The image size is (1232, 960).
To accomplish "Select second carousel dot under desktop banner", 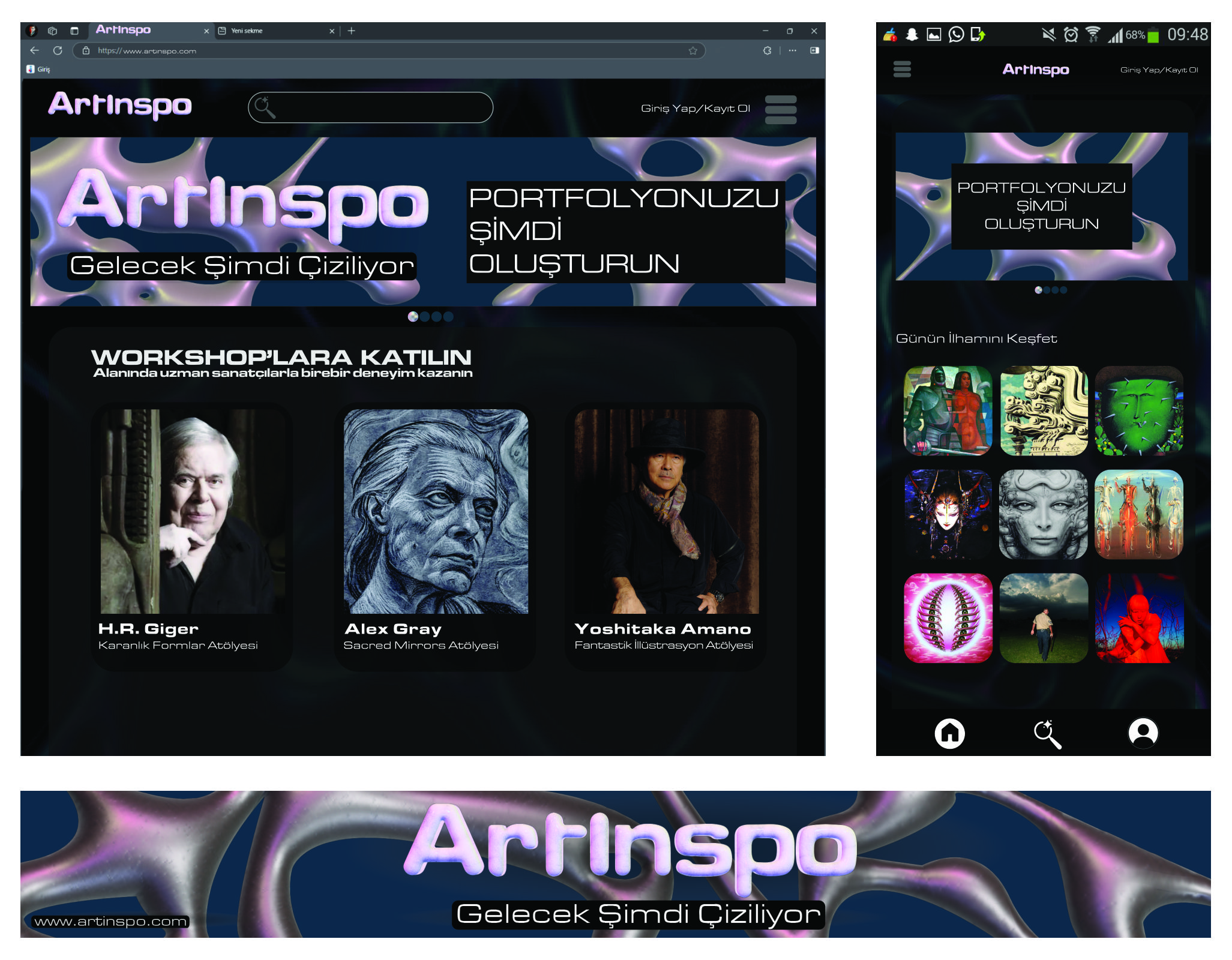I will (x=425, y=317).
